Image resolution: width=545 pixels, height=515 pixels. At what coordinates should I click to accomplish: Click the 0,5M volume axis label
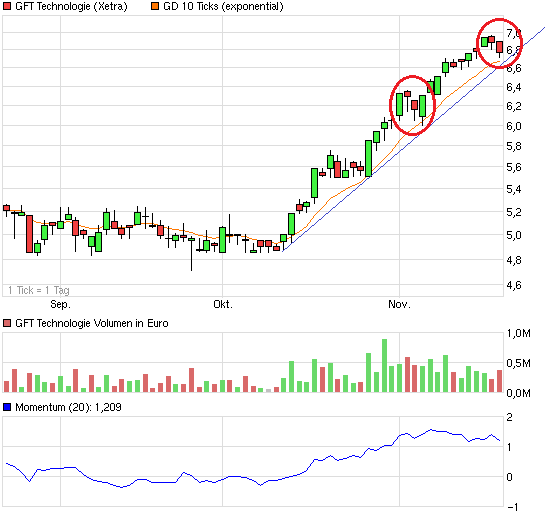click(519, 363)
